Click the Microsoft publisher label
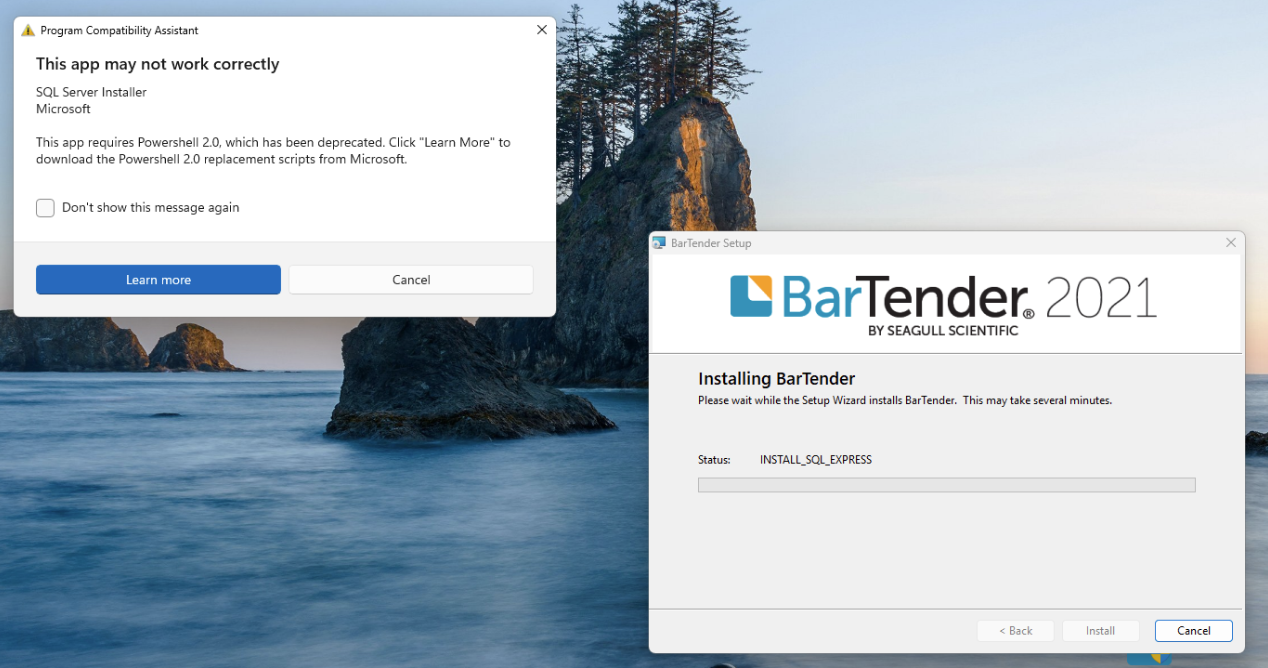The image size is (1268, 668). click(x=62, y=108)
